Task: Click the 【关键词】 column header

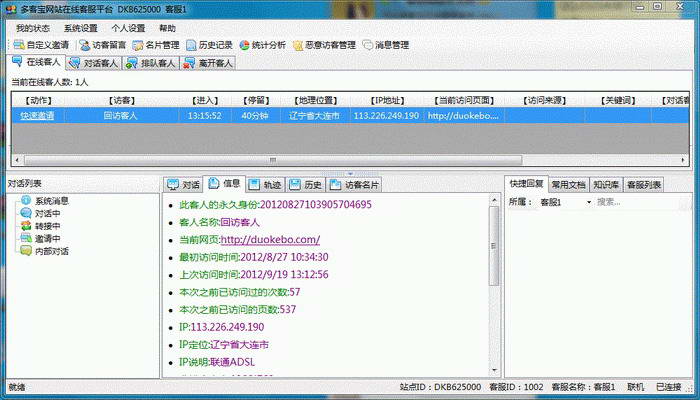Action: (618, 100)
